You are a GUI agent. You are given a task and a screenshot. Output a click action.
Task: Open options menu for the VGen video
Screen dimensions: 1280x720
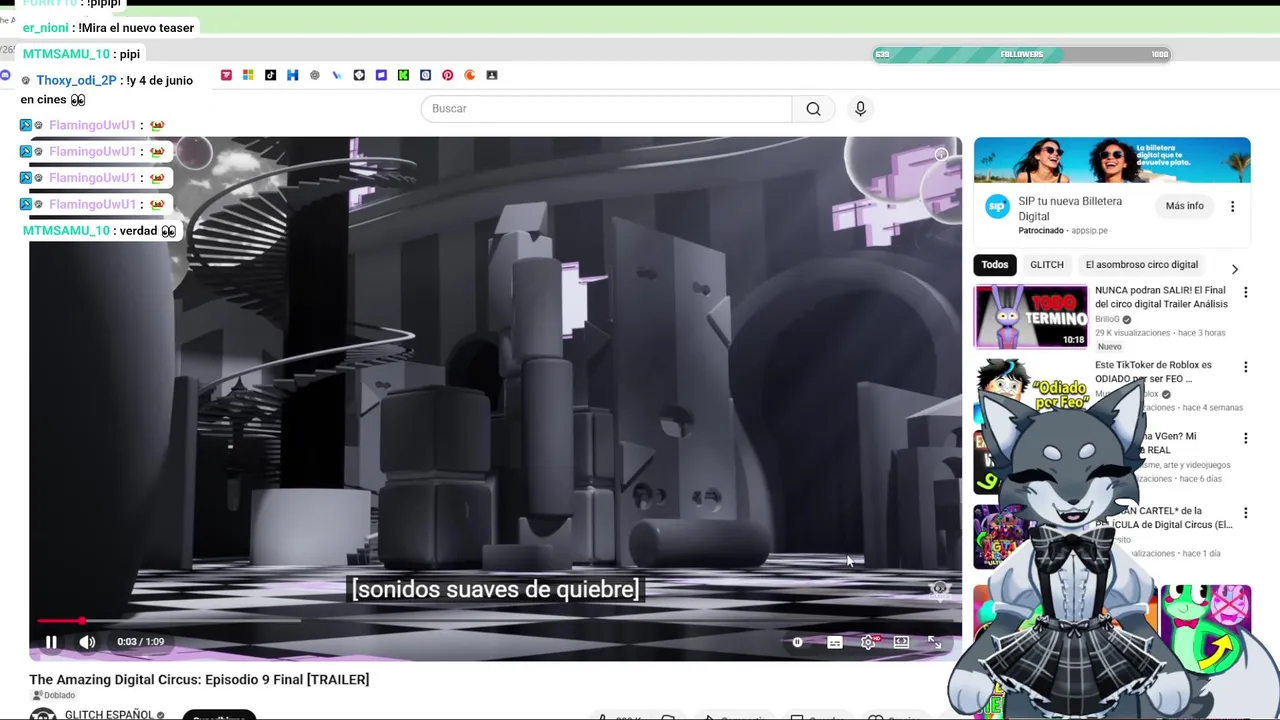(1245, 438)
